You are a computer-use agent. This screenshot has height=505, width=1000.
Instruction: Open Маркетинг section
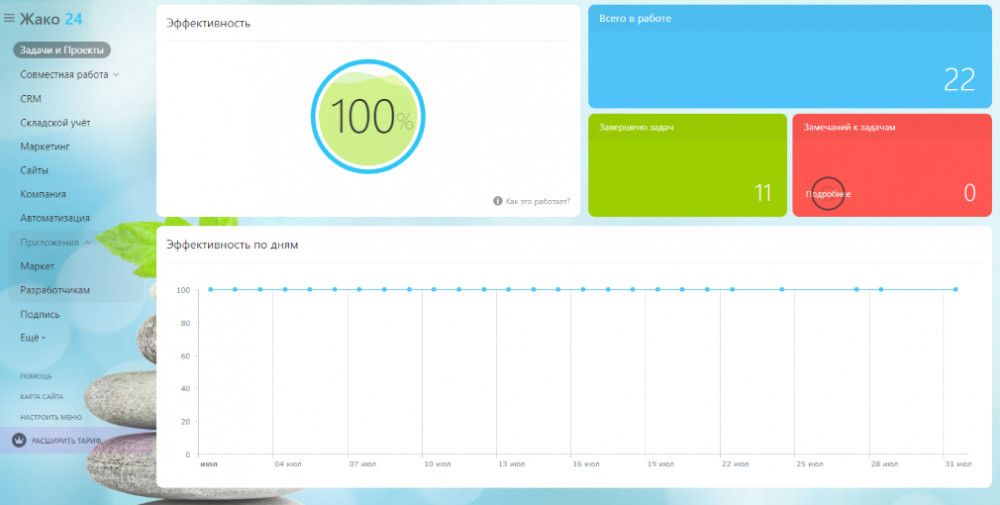point(45,147)
